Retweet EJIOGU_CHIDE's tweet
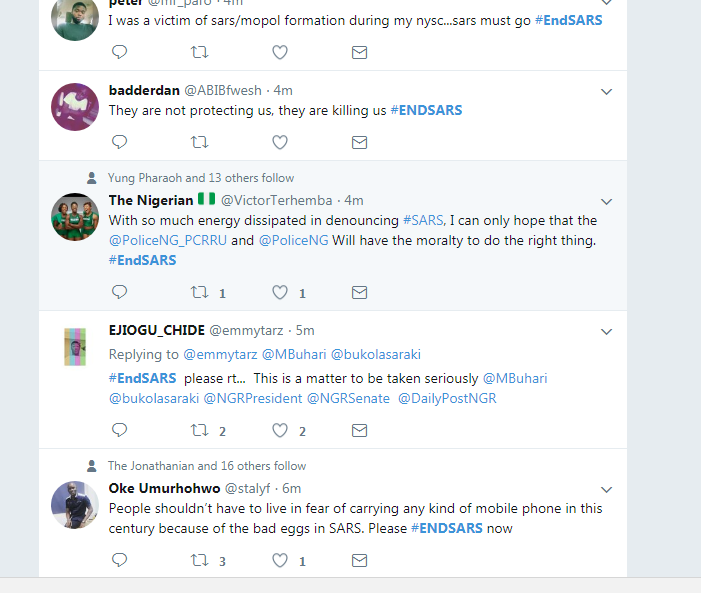 coord(200,430)
